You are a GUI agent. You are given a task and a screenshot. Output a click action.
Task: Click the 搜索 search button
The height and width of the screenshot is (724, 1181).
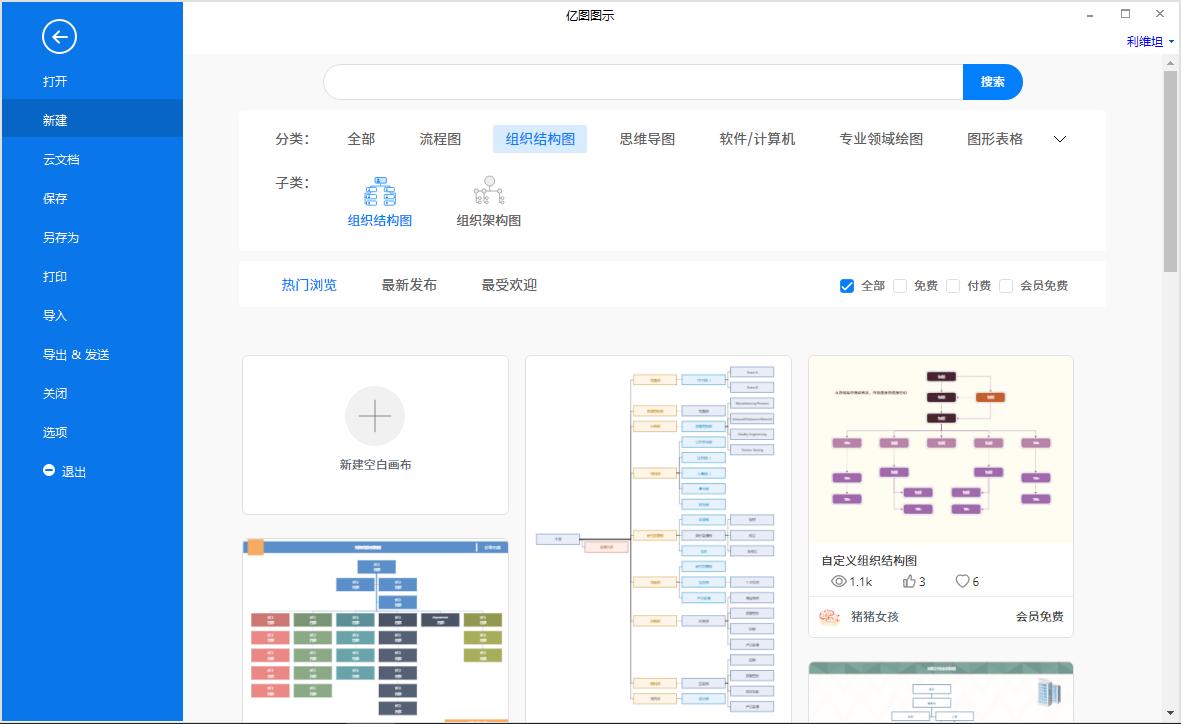tap(992, 82)
